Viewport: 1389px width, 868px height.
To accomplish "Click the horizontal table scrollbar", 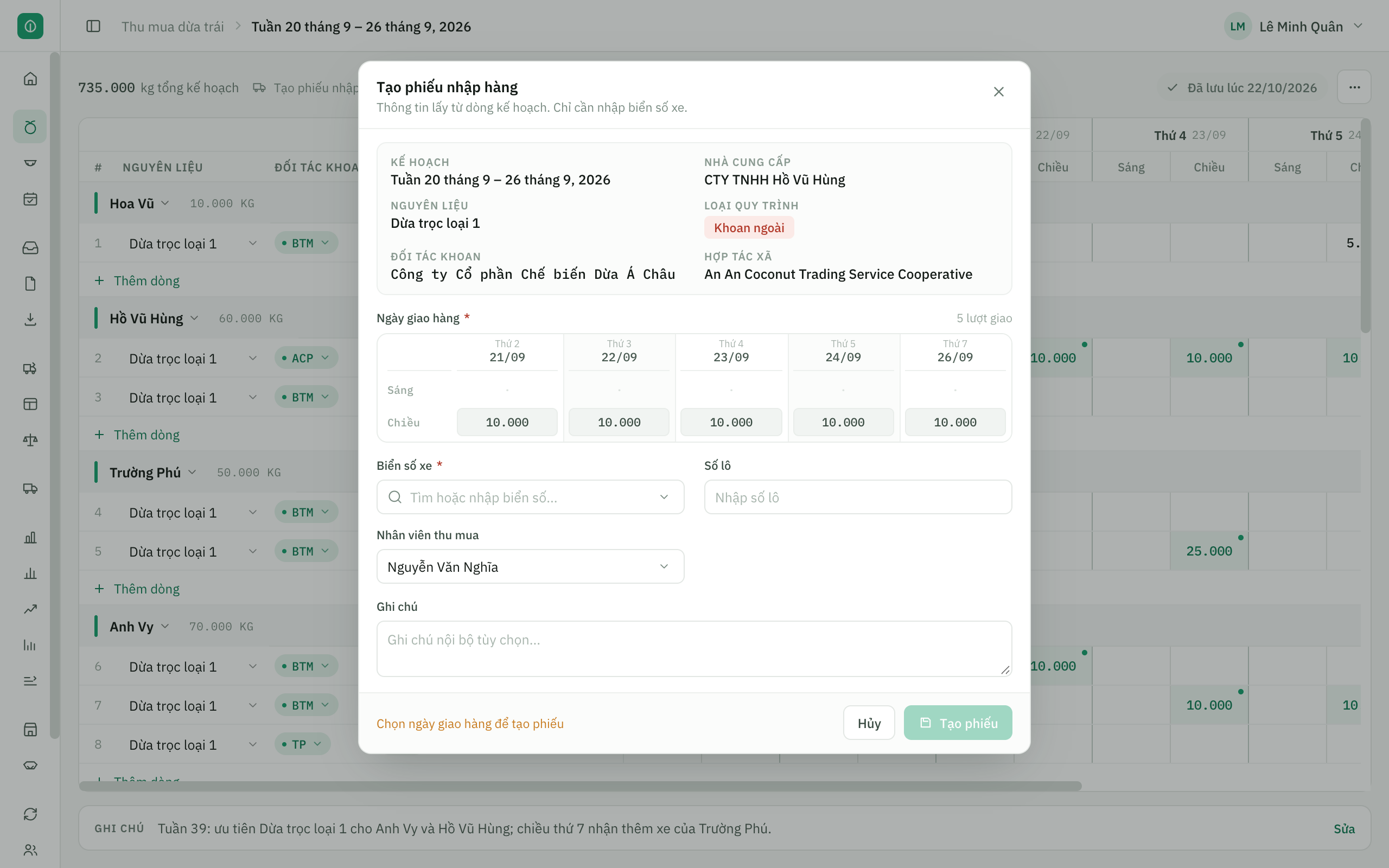I will click(580, 786).
